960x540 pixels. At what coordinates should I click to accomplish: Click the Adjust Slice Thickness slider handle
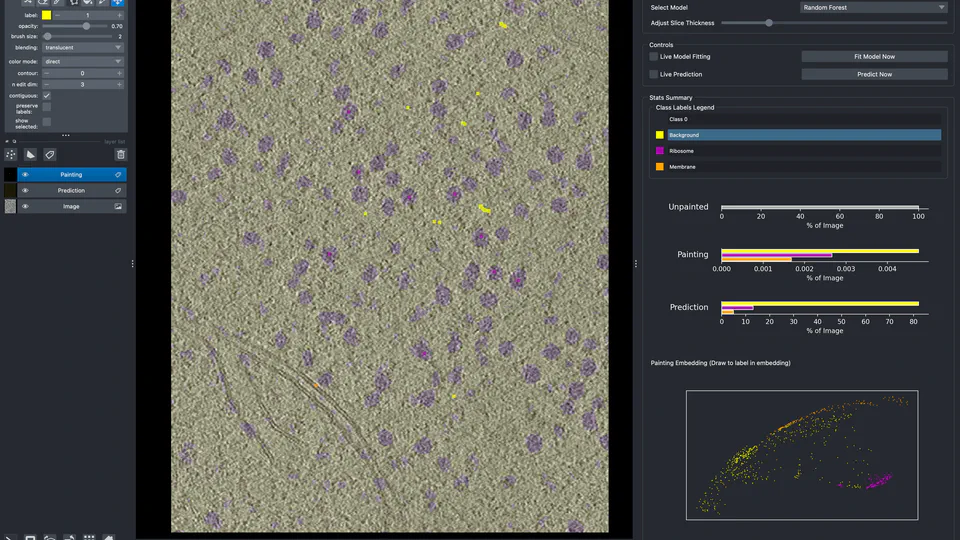(x=769, y=23)
